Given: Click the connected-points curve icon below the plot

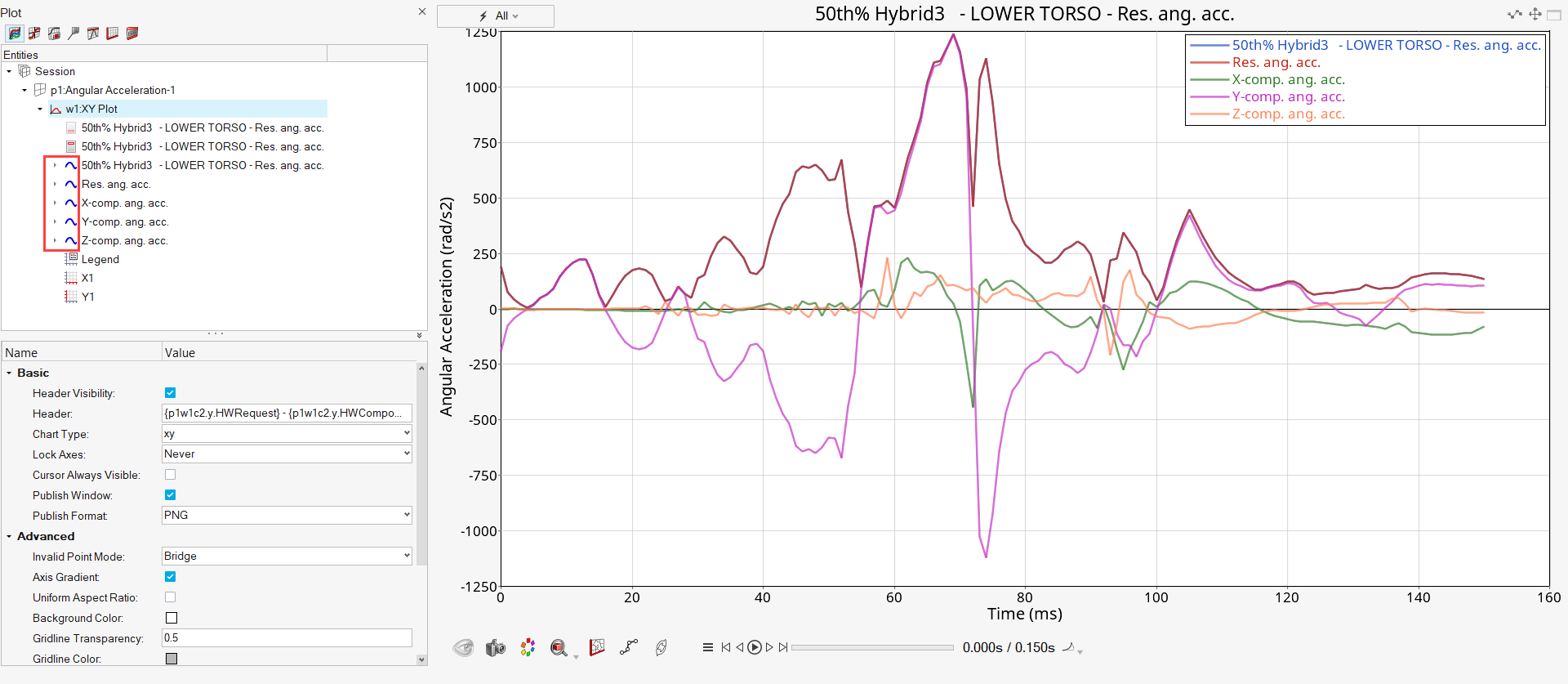Looking at the screenshot, I should click(628, 648).
